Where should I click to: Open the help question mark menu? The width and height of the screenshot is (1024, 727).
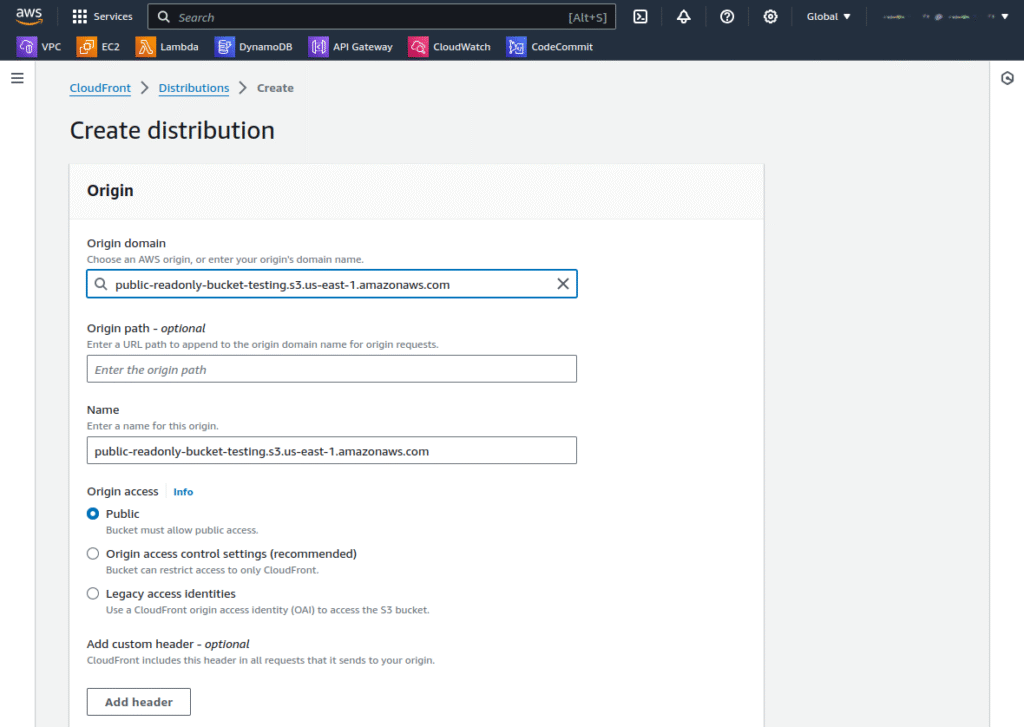(727, 16)
